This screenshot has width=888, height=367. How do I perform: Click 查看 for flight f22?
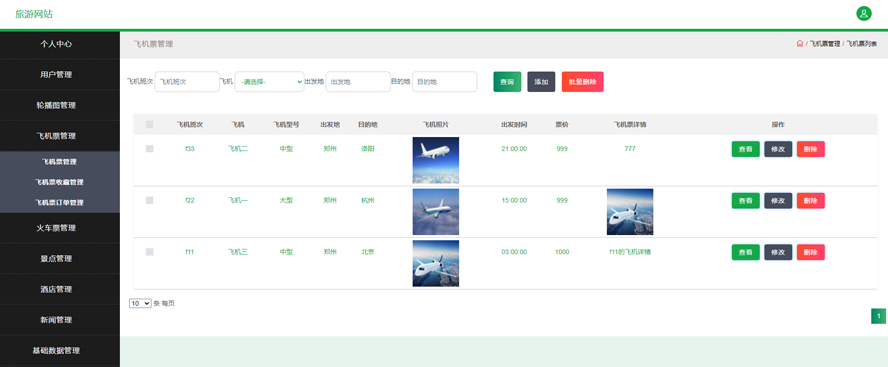click(x=745, y=200)
